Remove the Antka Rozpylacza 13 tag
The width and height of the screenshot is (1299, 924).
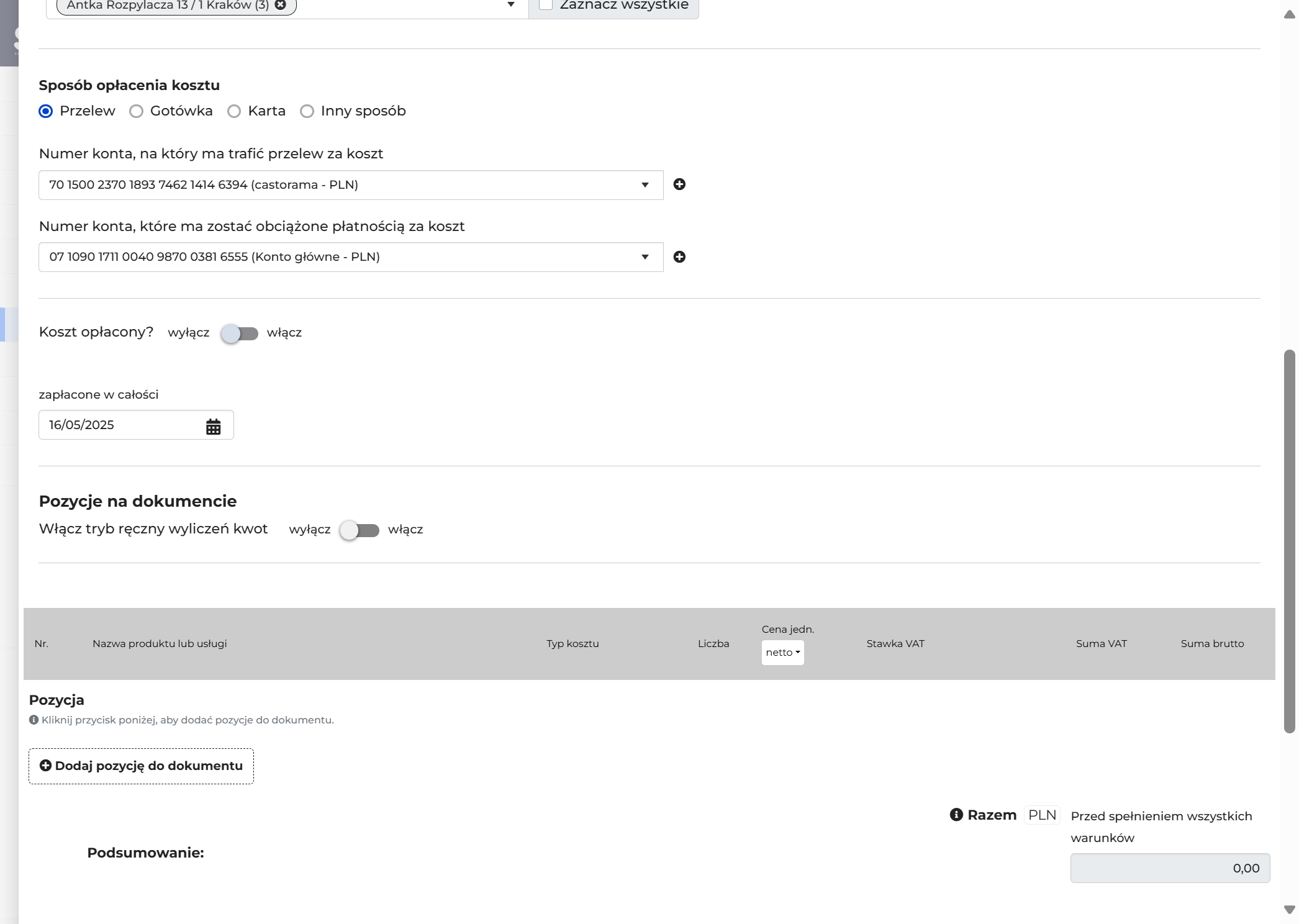point(281,5)
